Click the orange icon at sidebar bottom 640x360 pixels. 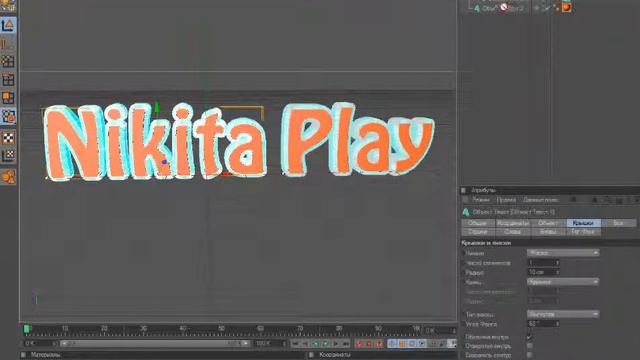[x=8, y=177]
